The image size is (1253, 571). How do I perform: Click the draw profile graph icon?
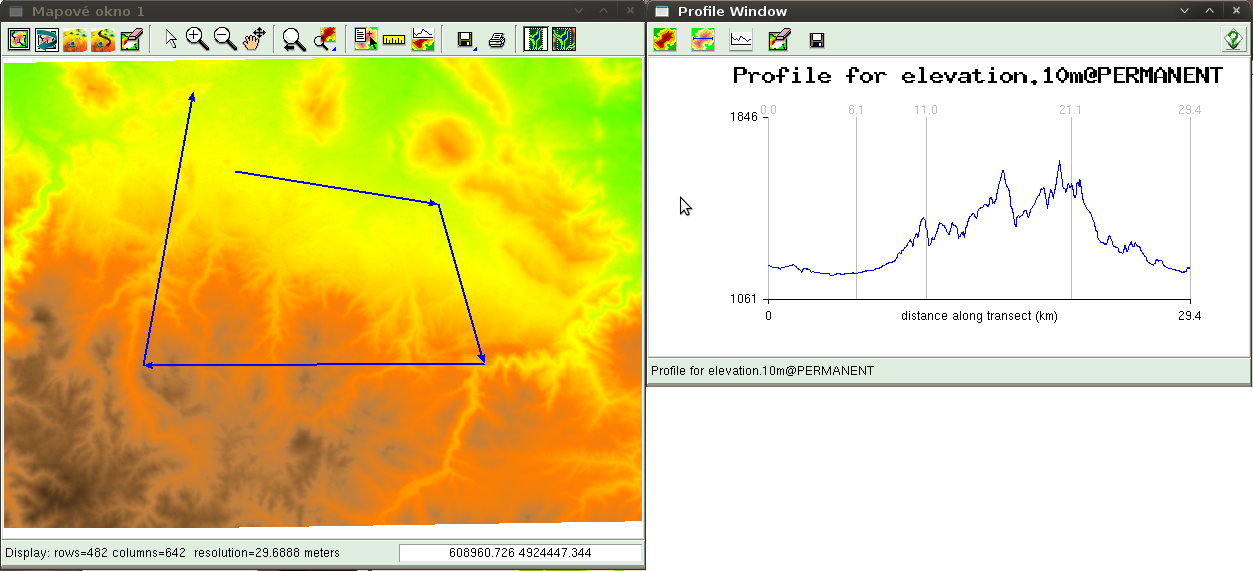(x=741, y=40)
